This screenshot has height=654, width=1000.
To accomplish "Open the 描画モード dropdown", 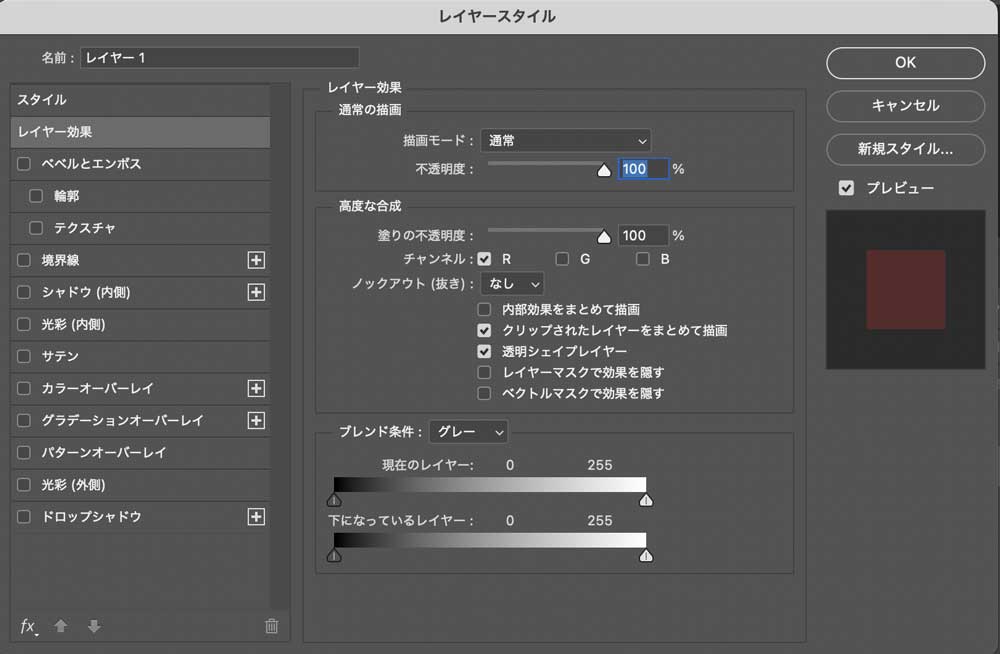I will click(565, 141).
